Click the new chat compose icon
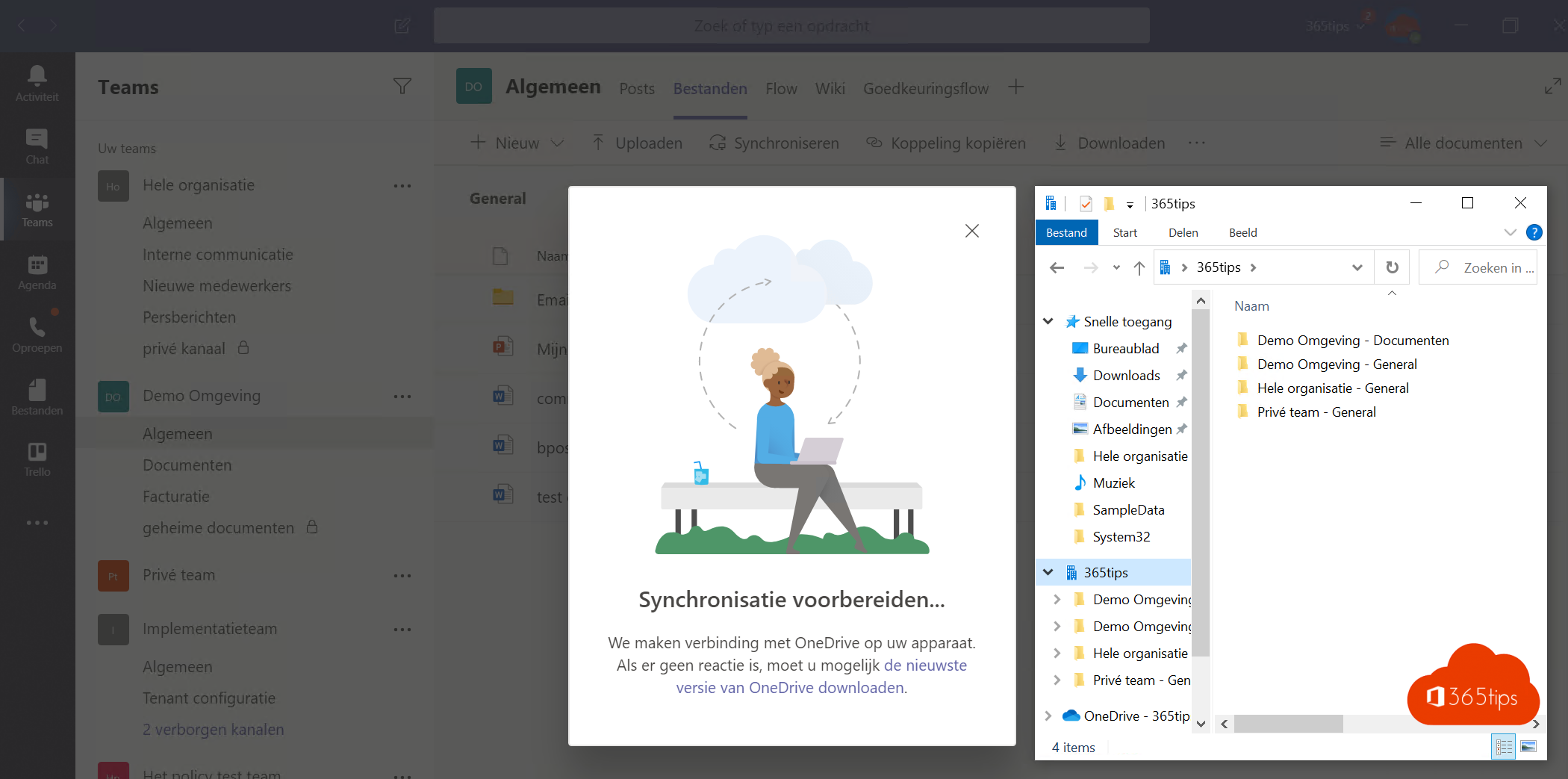The image size is (1568, 779). (402, 26)
